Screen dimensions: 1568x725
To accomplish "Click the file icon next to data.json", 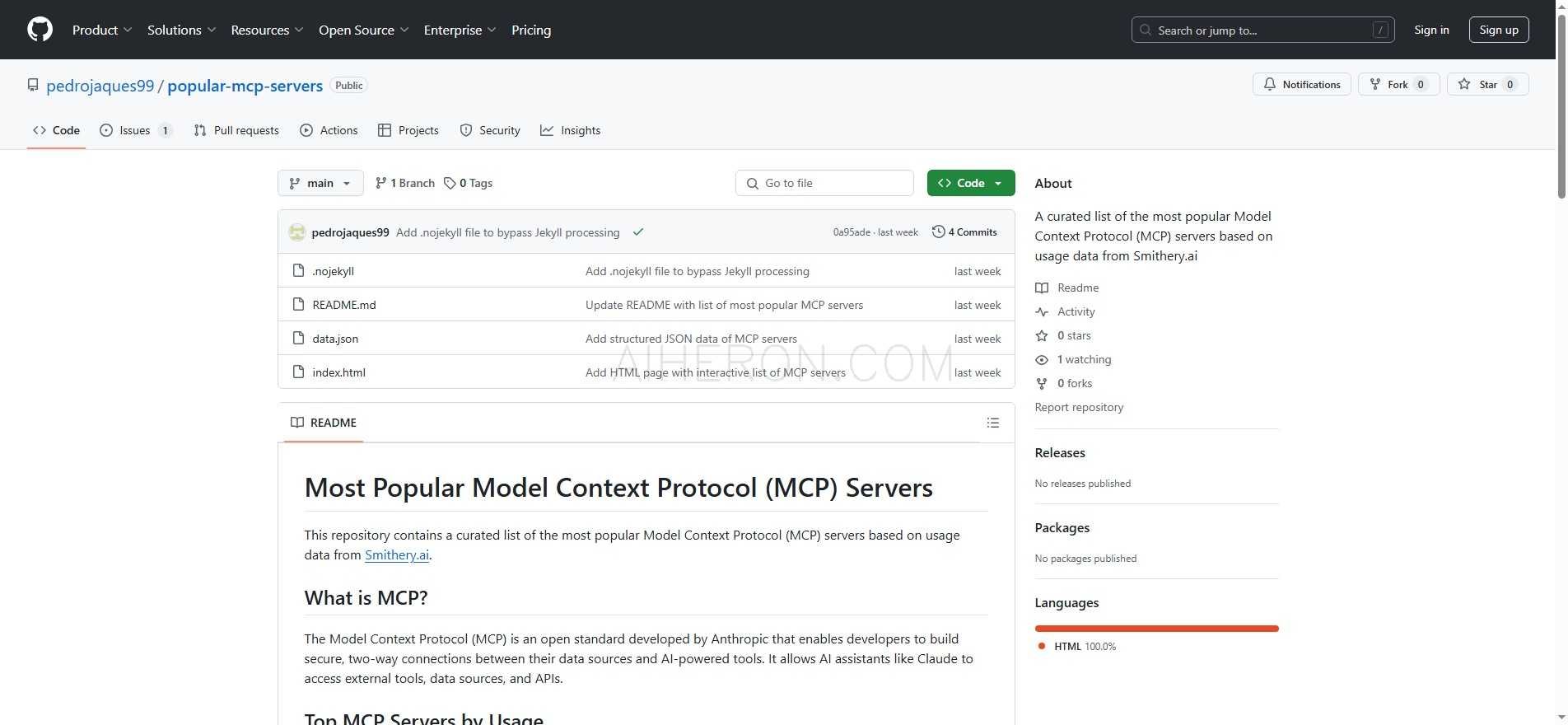I will click(299, 338).
